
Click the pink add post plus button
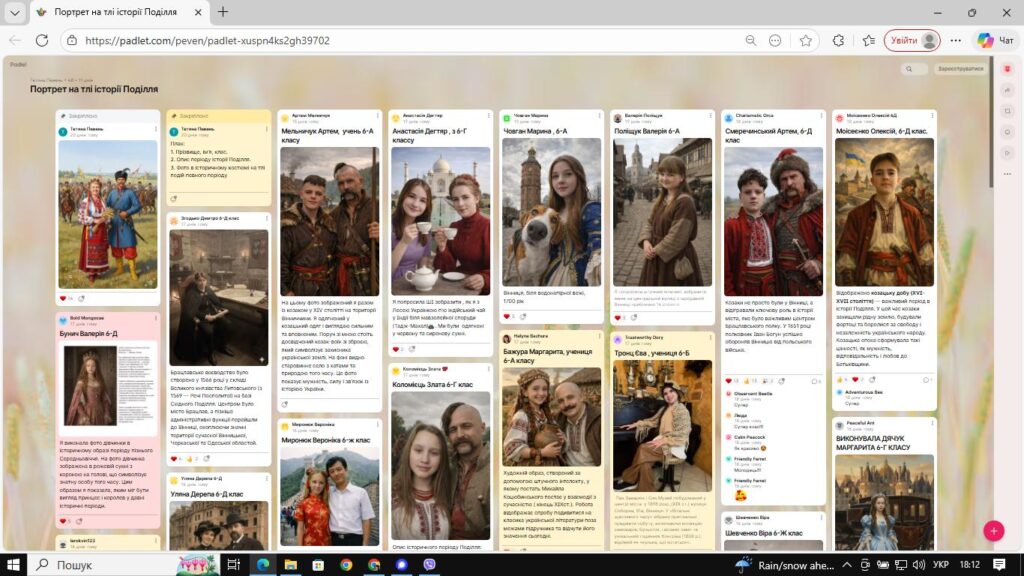(x=993, y=531)
